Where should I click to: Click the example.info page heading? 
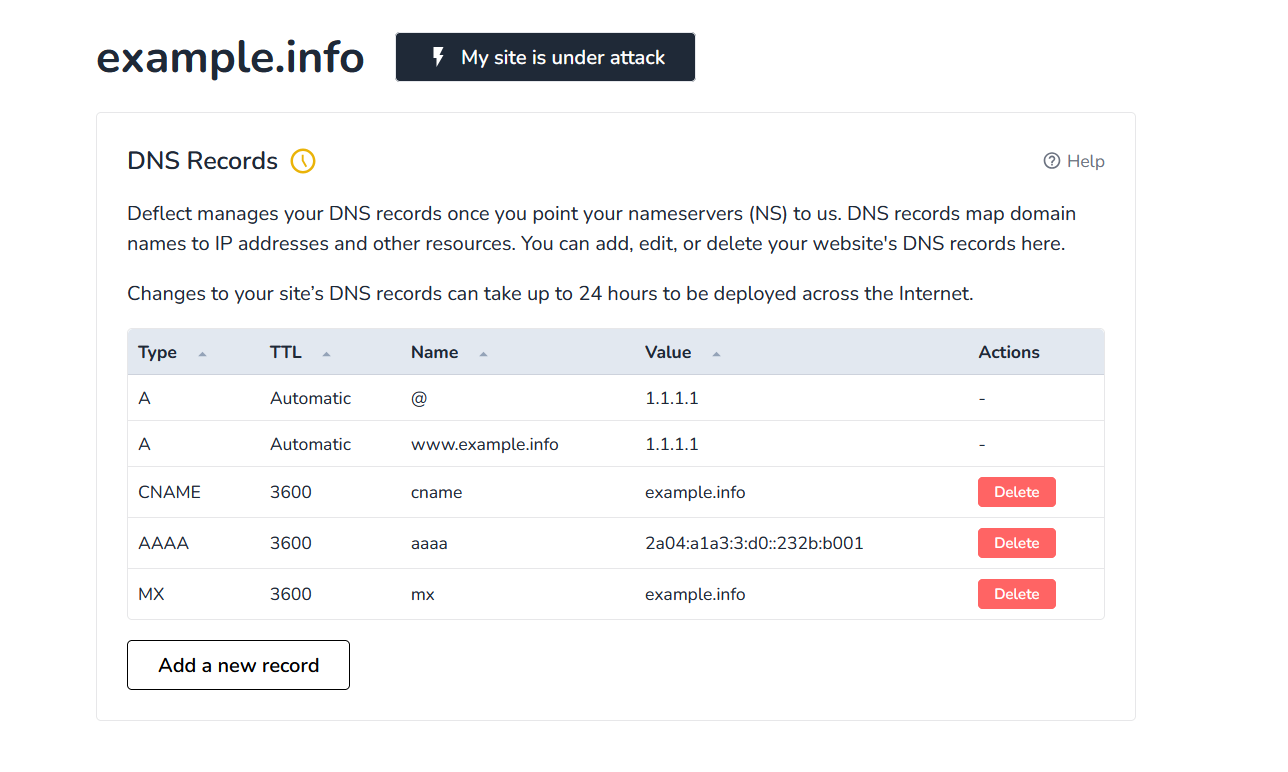(230, 57)
